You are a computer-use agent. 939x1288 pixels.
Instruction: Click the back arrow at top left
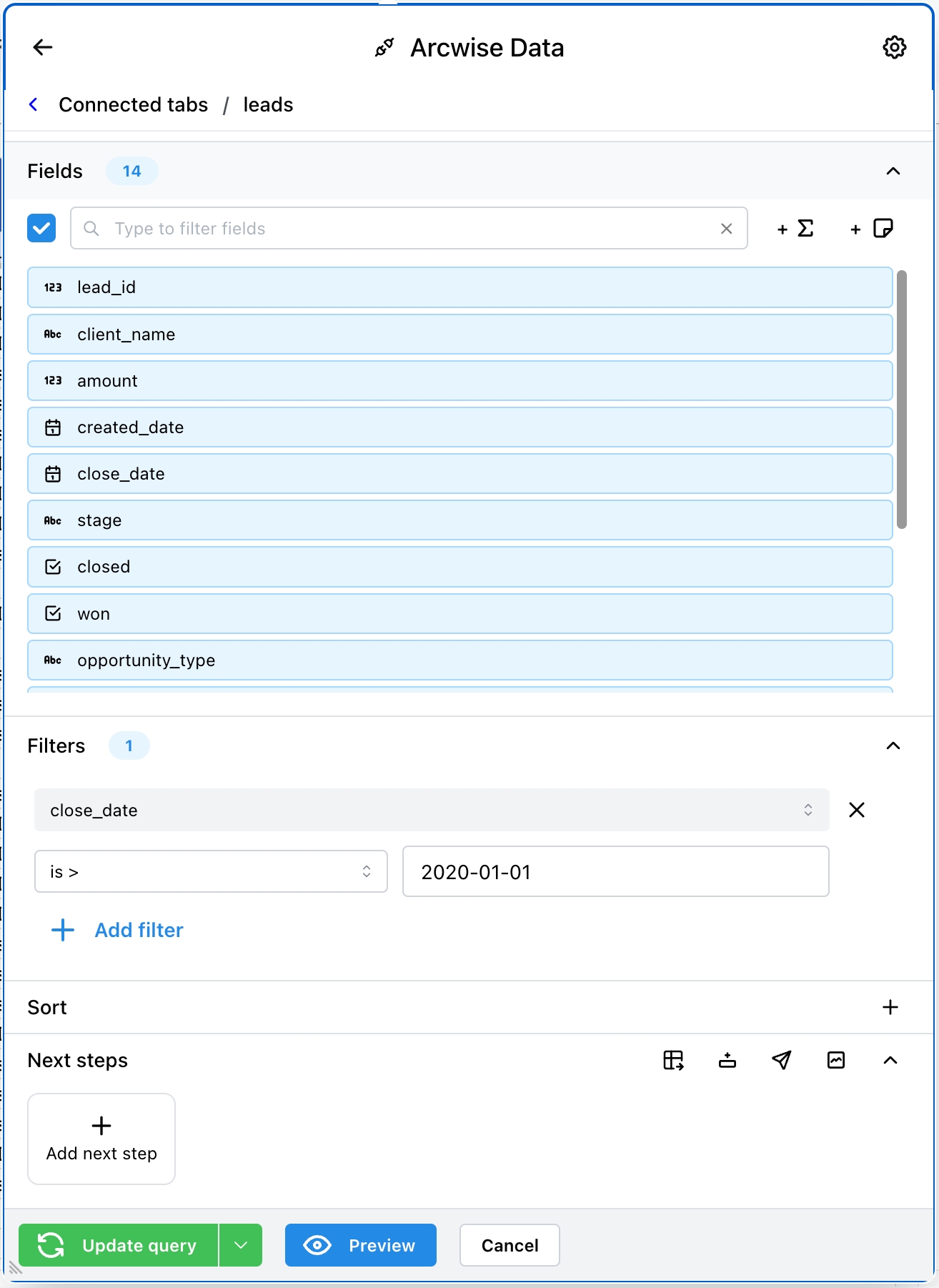tap(43, 47)
